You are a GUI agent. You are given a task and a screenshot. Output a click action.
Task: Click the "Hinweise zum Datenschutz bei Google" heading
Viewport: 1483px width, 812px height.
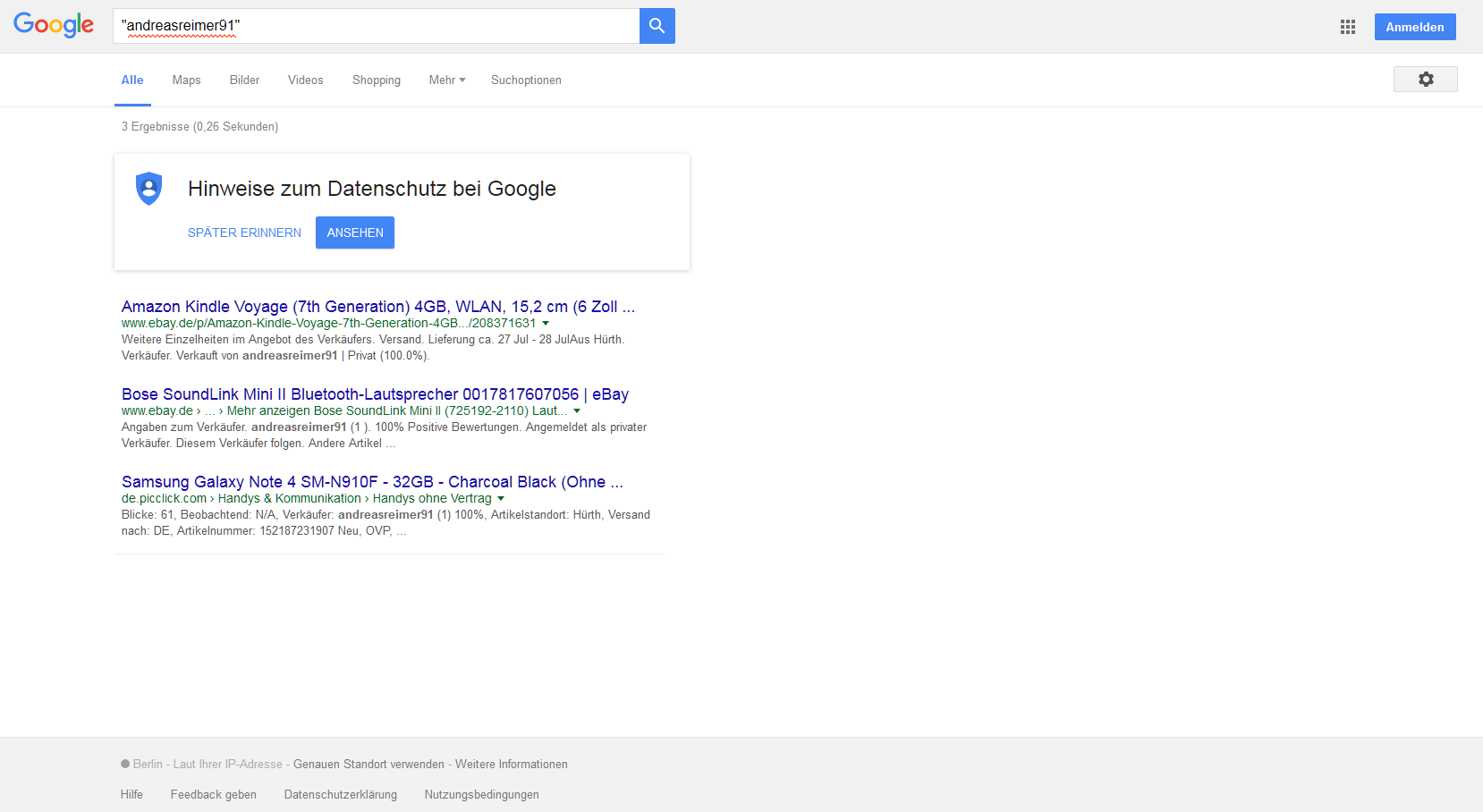[372, 189]
